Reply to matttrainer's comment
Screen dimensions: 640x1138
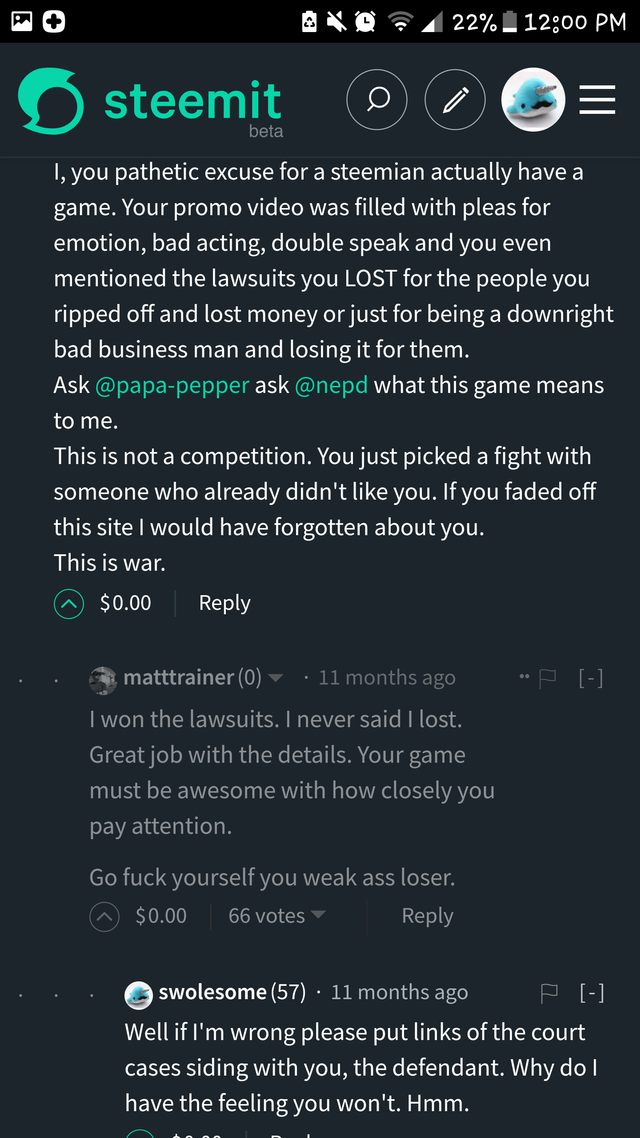[427, 916]
